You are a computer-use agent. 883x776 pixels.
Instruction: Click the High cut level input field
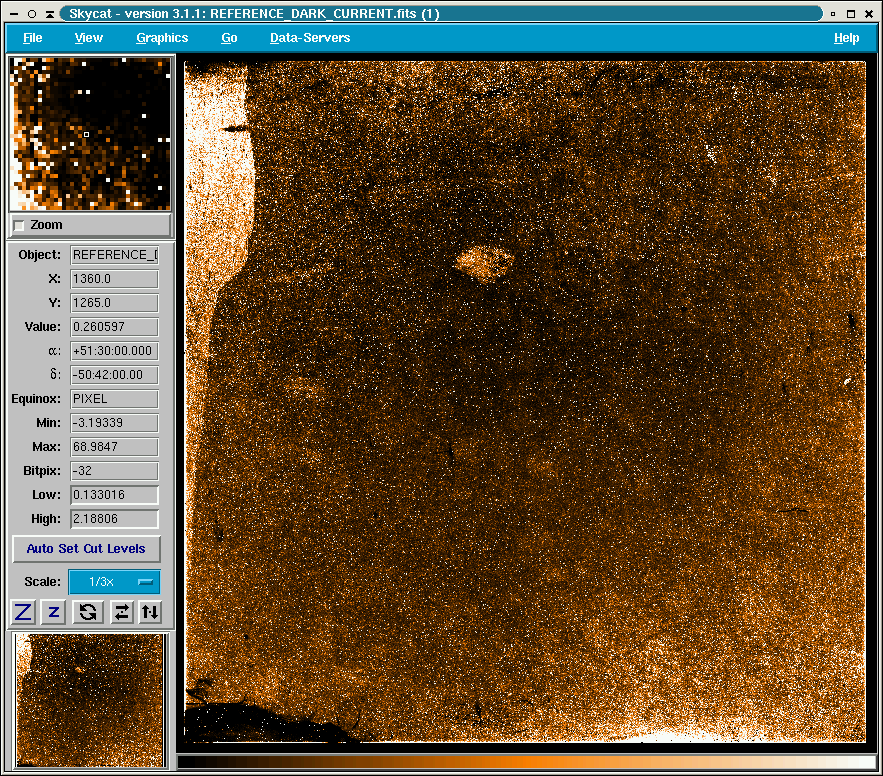(x=114, y=519)
